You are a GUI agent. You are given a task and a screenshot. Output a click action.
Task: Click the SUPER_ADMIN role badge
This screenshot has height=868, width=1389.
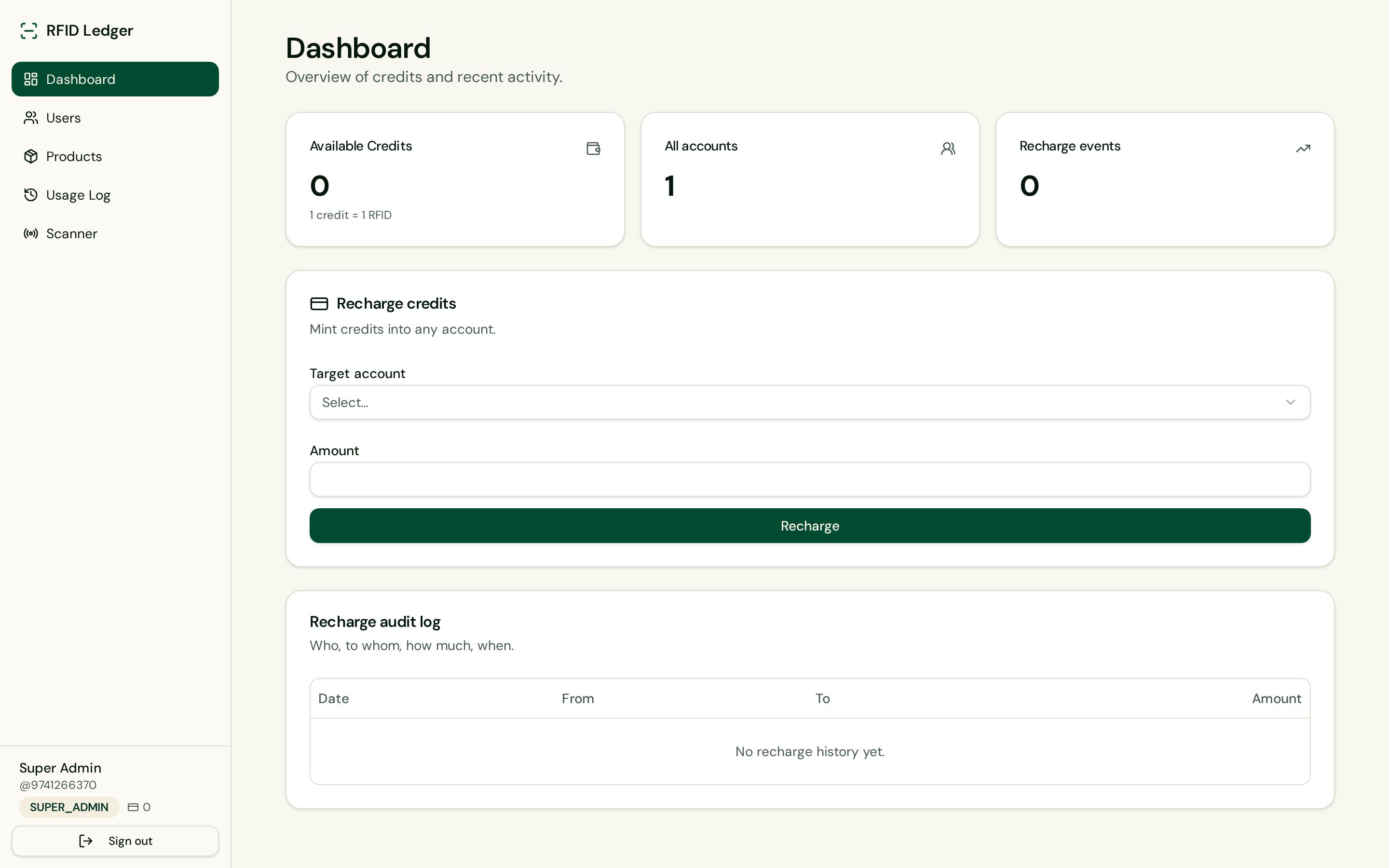coord(69,807)
